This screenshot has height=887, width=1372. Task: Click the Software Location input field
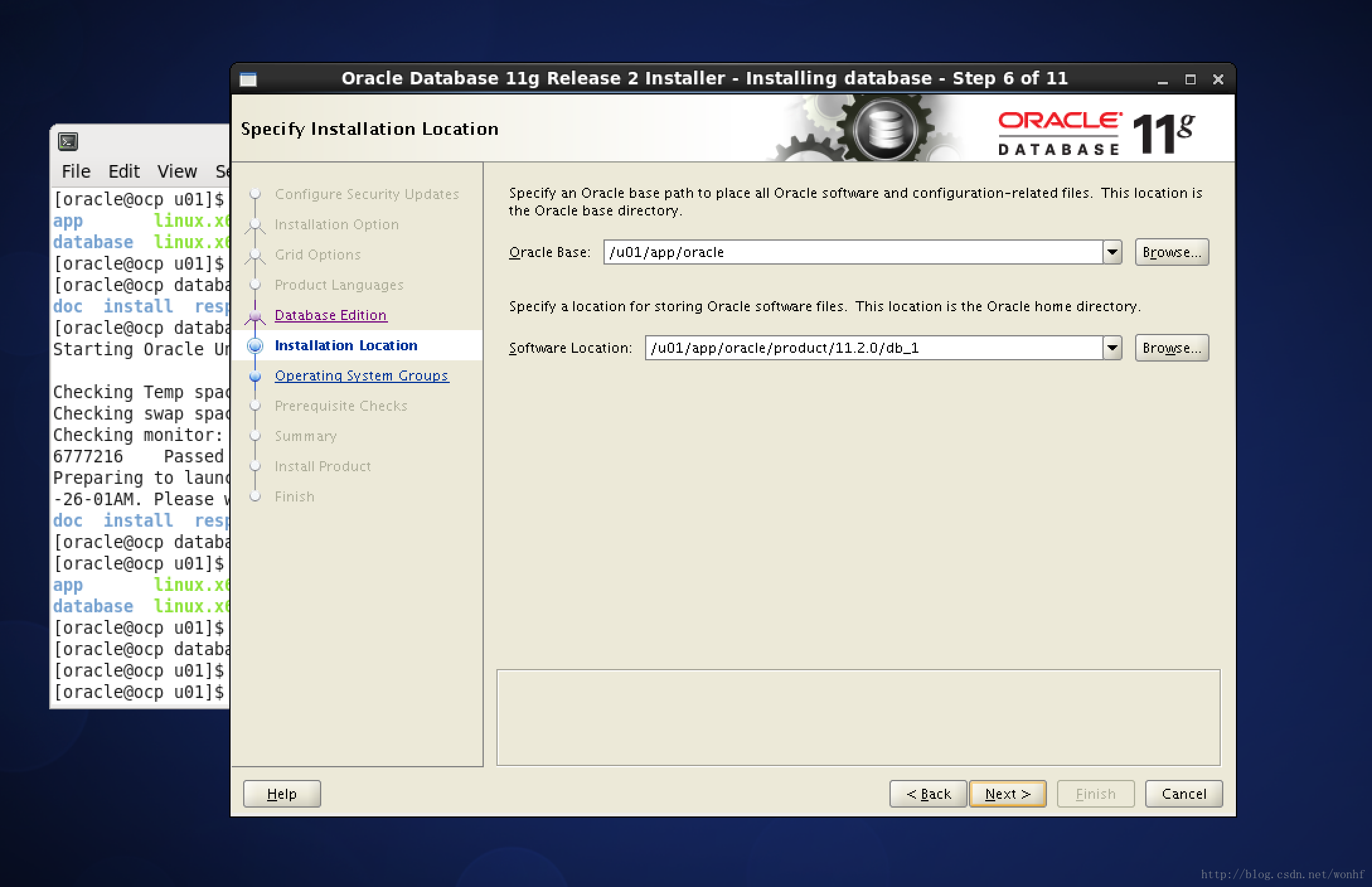pyautogui.click(x=879, y=347)
